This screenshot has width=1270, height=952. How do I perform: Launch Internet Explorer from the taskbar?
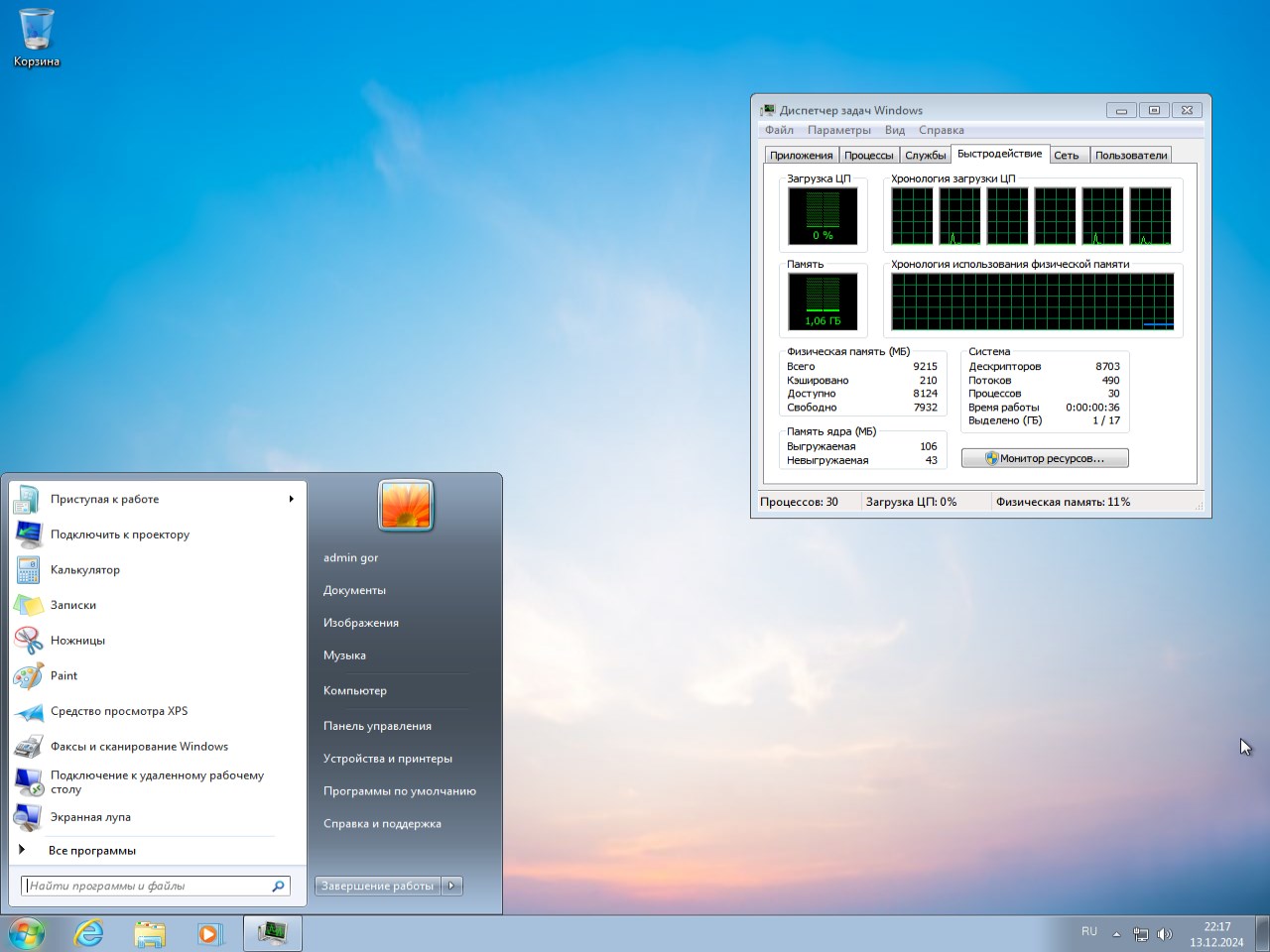89,933
